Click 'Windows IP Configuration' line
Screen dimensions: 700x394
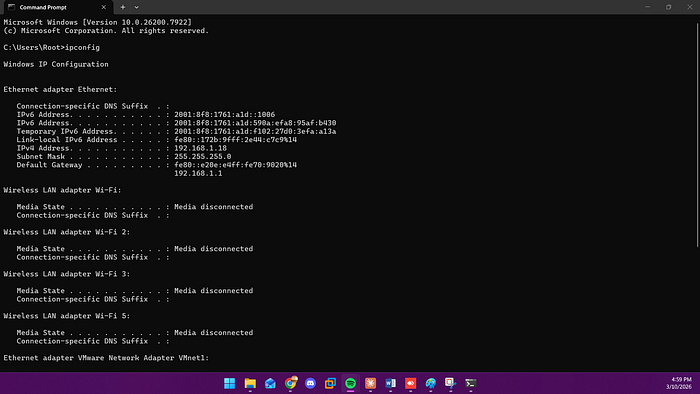(x=56, y=64)
